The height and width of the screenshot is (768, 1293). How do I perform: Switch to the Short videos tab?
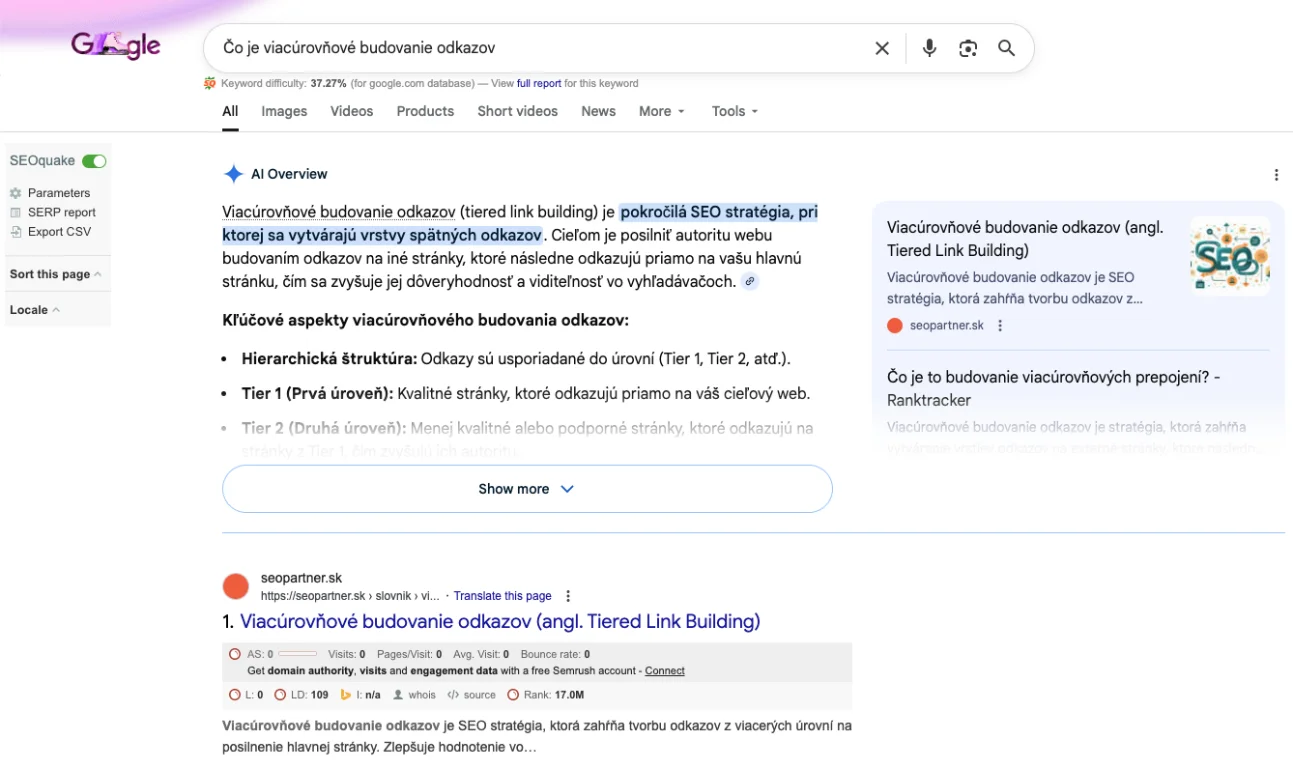coord(517,111)
